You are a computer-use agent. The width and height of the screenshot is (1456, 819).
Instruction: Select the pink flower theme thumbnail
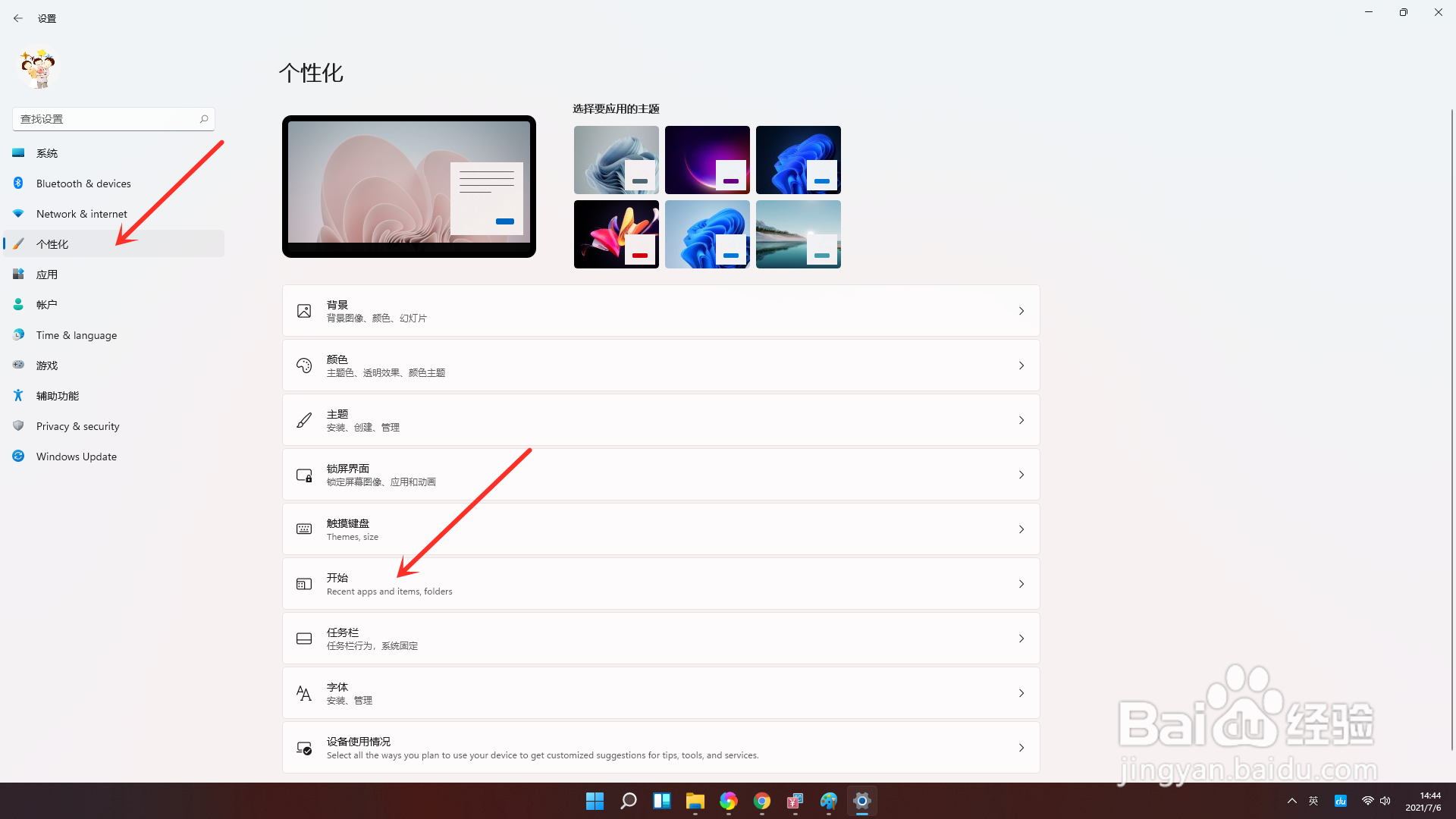click(616, 234)
